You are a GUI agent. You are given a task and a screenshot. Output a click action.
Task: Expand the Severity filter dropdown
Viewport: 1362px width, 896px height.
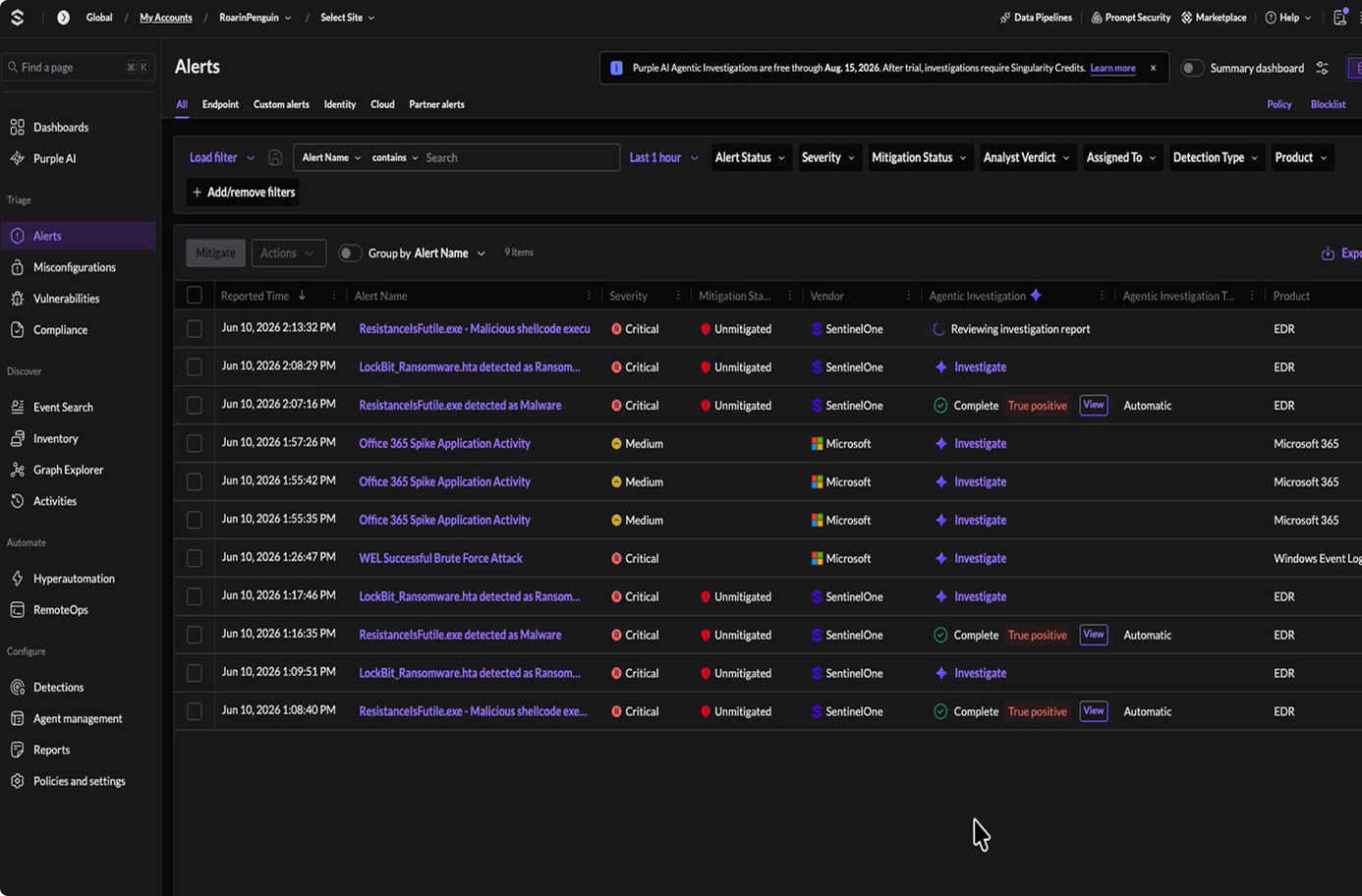(827, 157)
